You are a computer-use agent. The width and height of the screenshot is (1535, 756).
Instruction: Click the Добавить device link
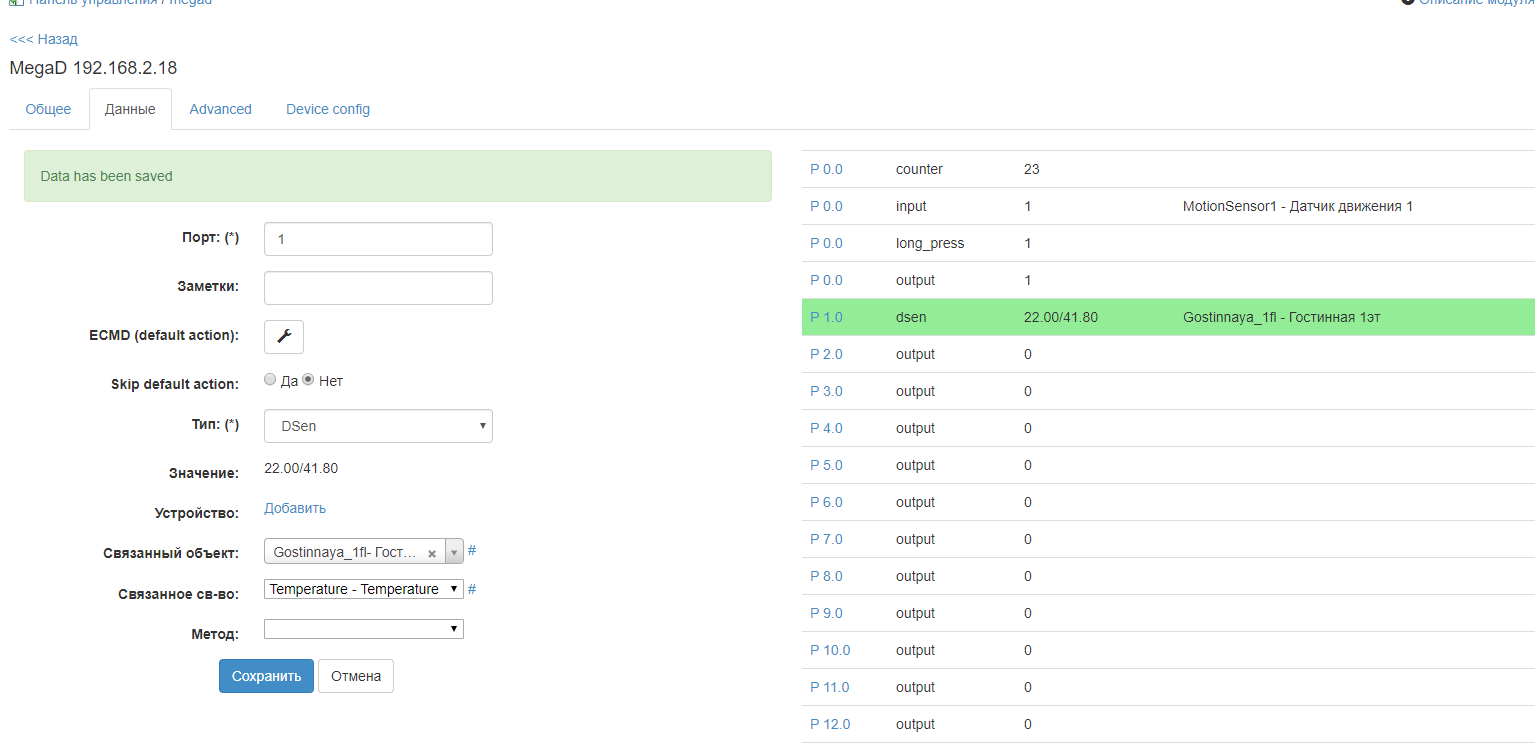coord(295,508)
